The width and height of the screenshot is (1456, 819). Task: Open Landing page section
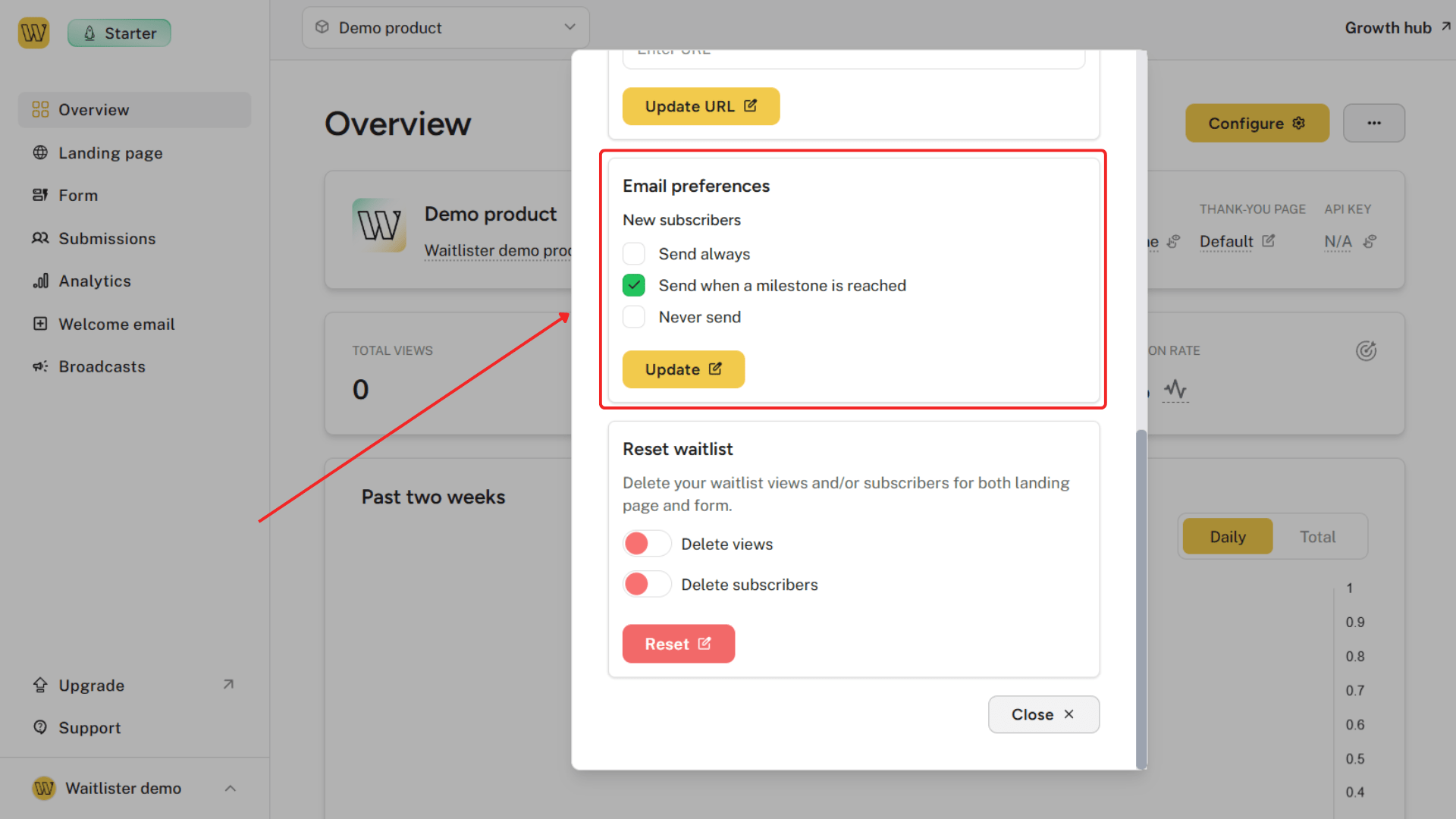(x=134, y=152)
